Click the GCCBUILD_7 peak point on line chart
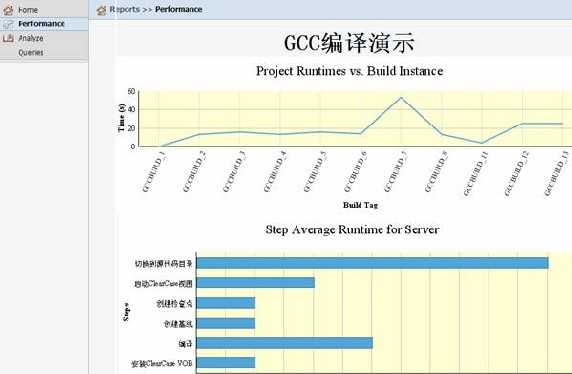 (x=401, y=98)
